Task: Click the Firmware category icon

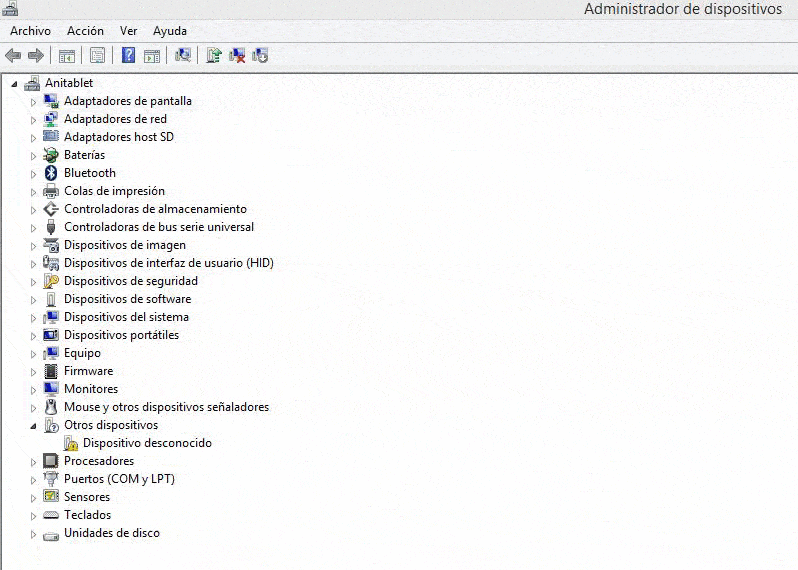Action: click(50, 371)
